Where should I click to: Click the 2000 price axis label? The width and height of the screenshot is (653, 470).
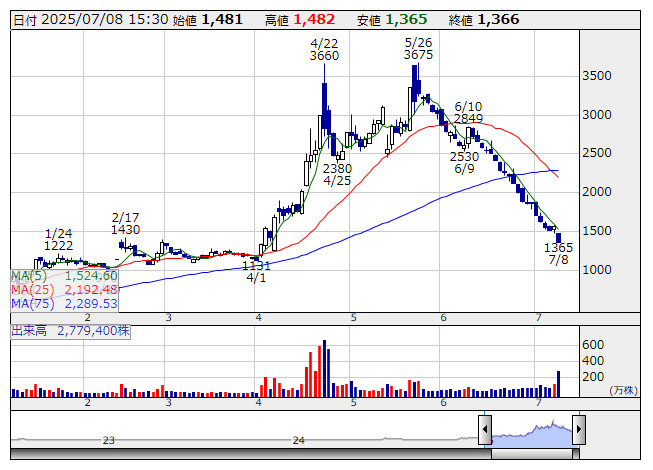pos(597,192)
